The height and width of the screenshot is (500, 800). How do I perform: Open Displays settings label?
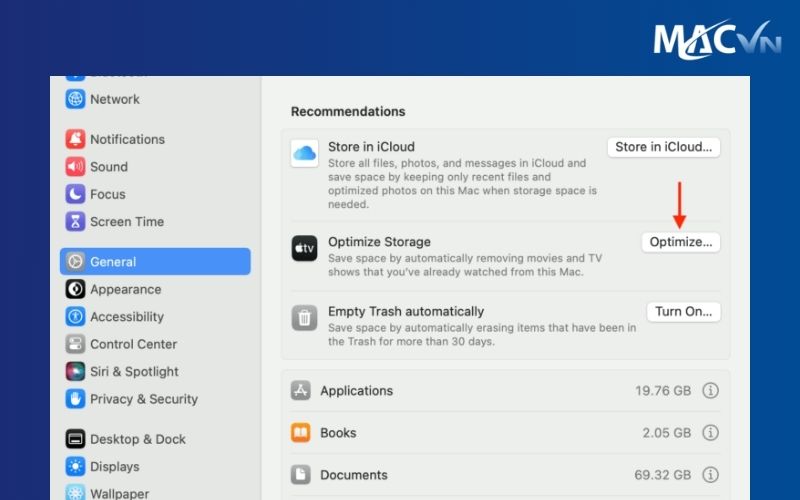pyautogui.click(x=115, y=467)
